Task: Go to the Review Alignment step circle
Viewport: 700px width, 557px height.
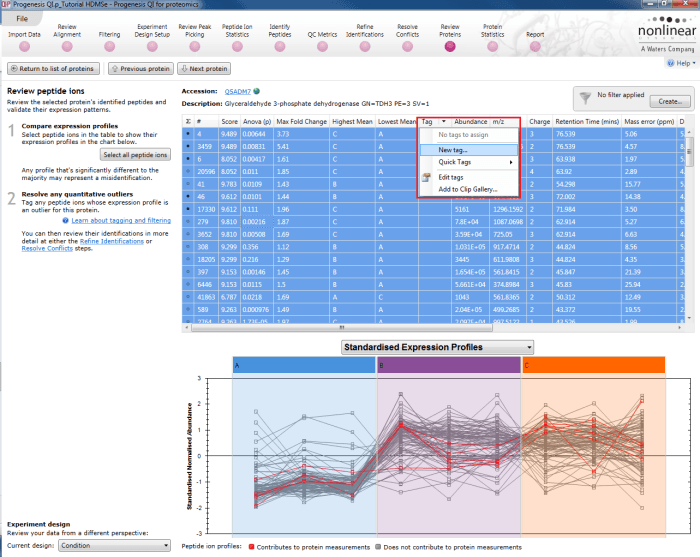Action: [67, 46]
